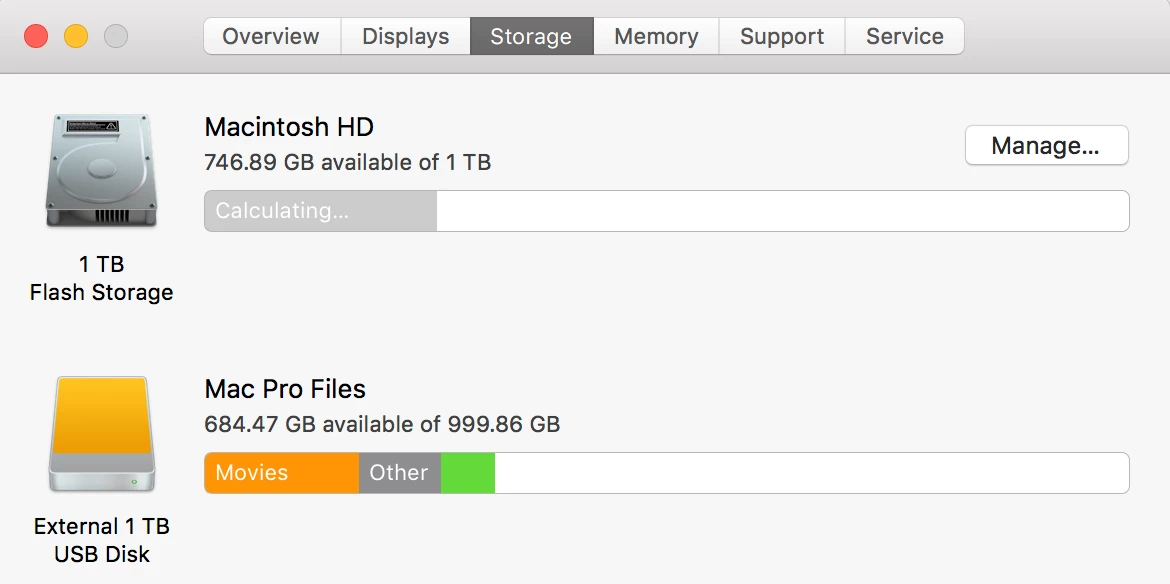This screenshot has height=584, width=1170.
Task: Click the External 1 TB USB Disk label
Action: tap(101, 540)
